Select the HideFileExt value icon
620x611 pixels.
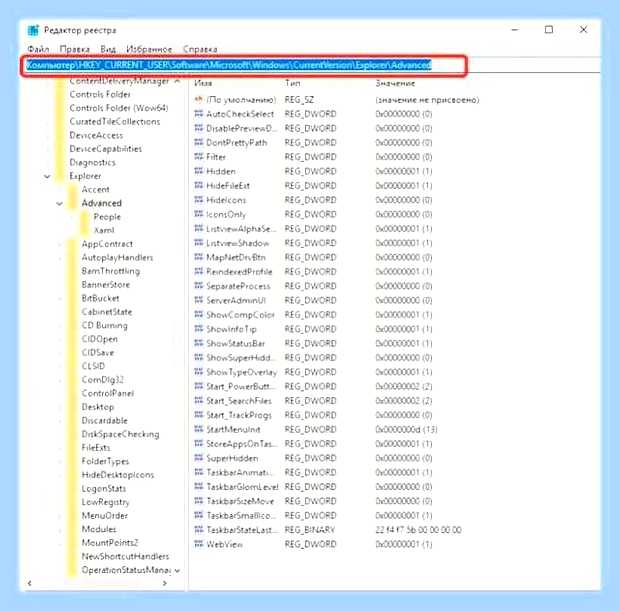[x=199, y=185]
